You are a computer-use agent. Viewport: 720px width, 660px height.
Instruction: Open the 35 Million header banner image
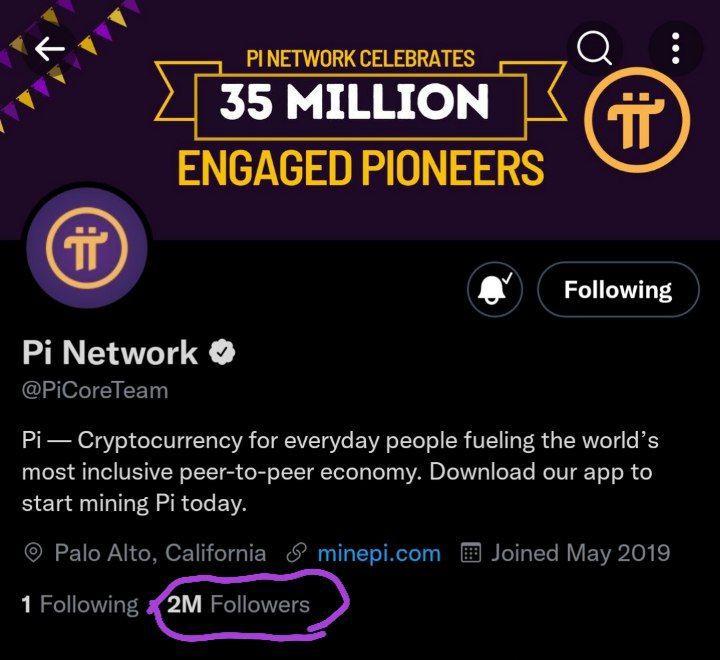(360, 120)
